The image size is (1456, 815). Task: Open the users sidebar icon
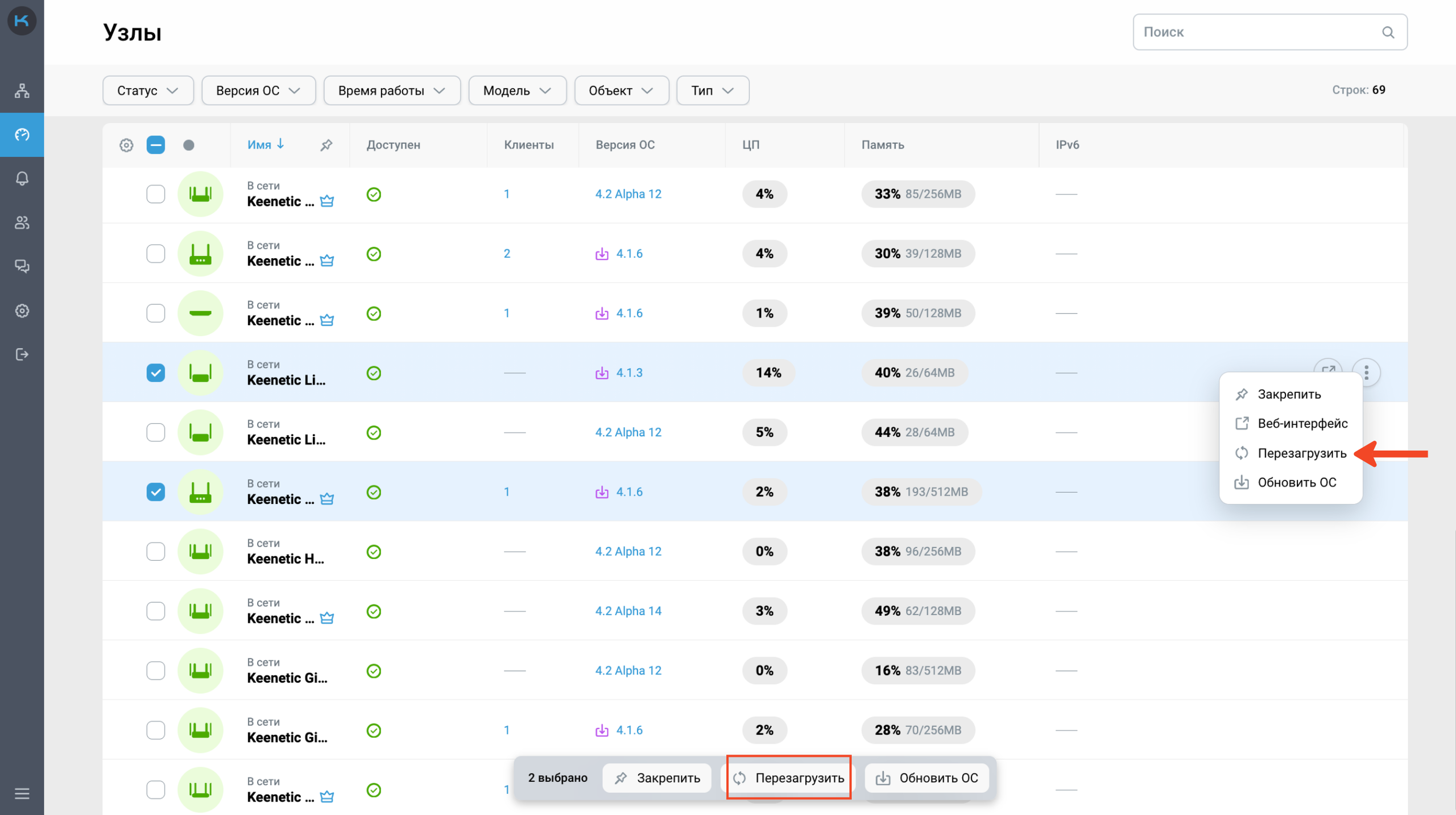pyautogui.click(x=22, y=222)
